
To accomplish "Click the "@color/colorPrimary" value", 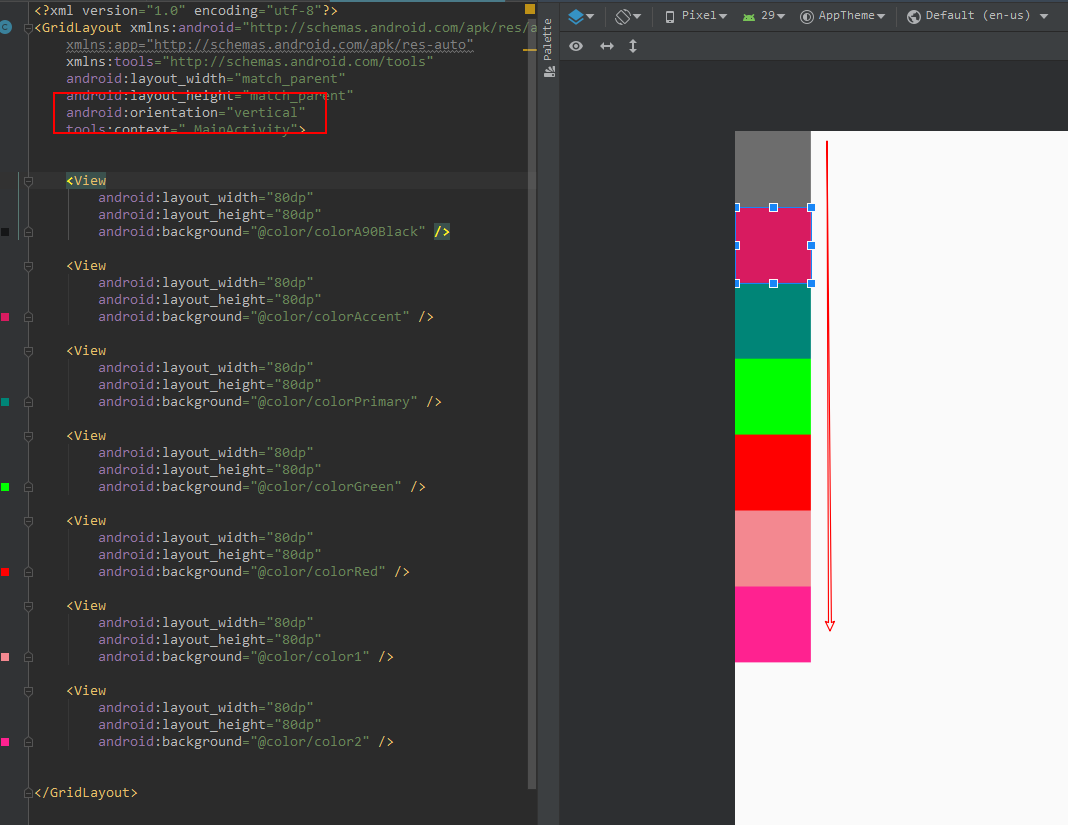I will (x=334, y=402).
